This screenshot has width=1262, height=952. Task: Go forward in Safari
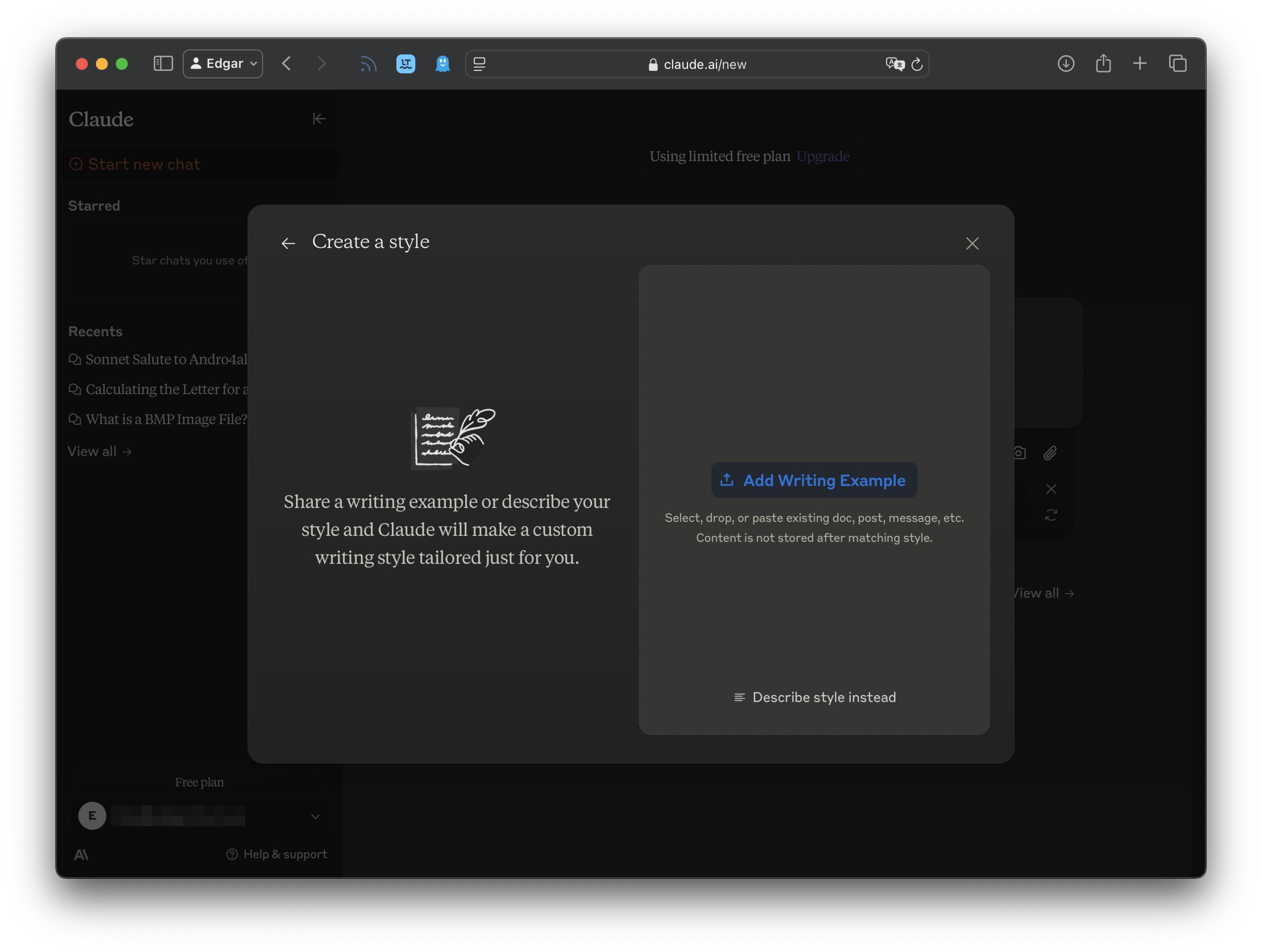click(x=322, y=63)
